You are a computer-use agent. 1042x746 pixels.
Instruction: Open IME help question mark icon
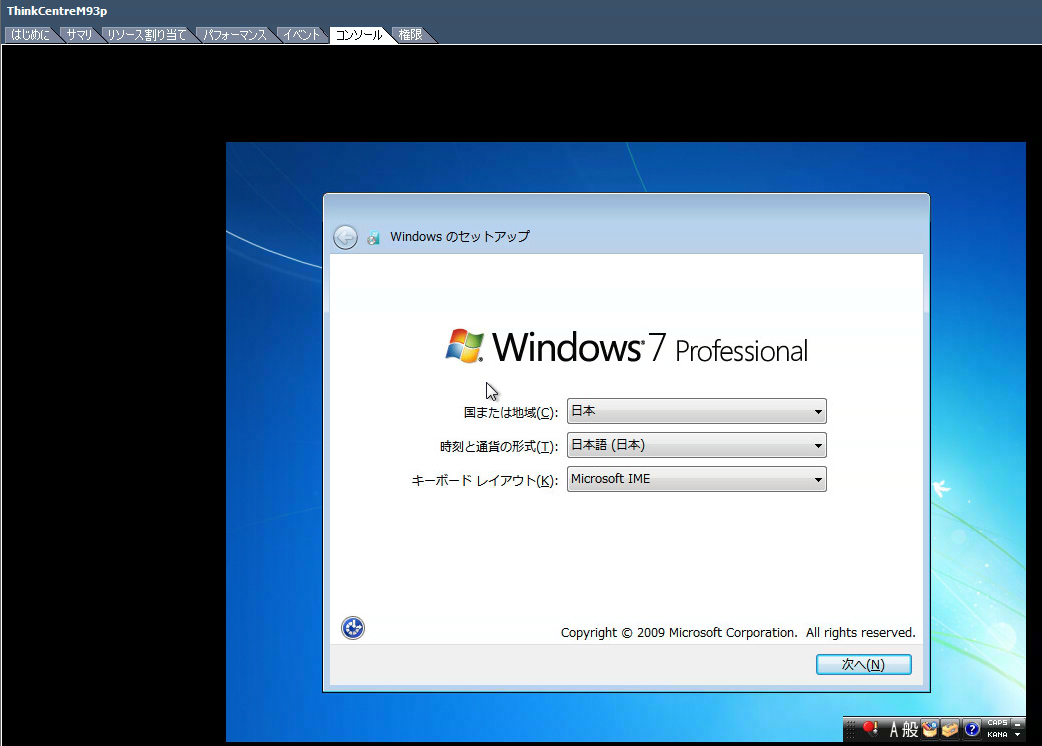[972, 729]
